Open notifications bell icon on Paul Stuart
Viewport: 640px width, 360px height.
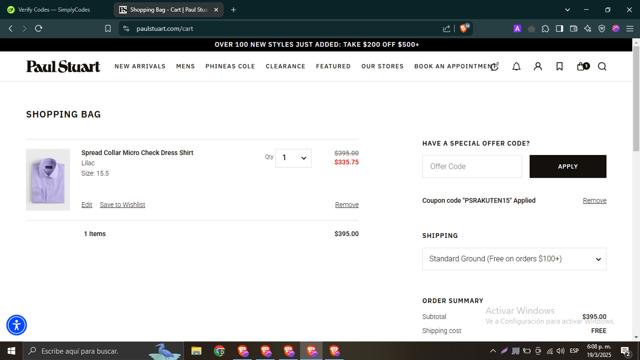click(516, 66)
